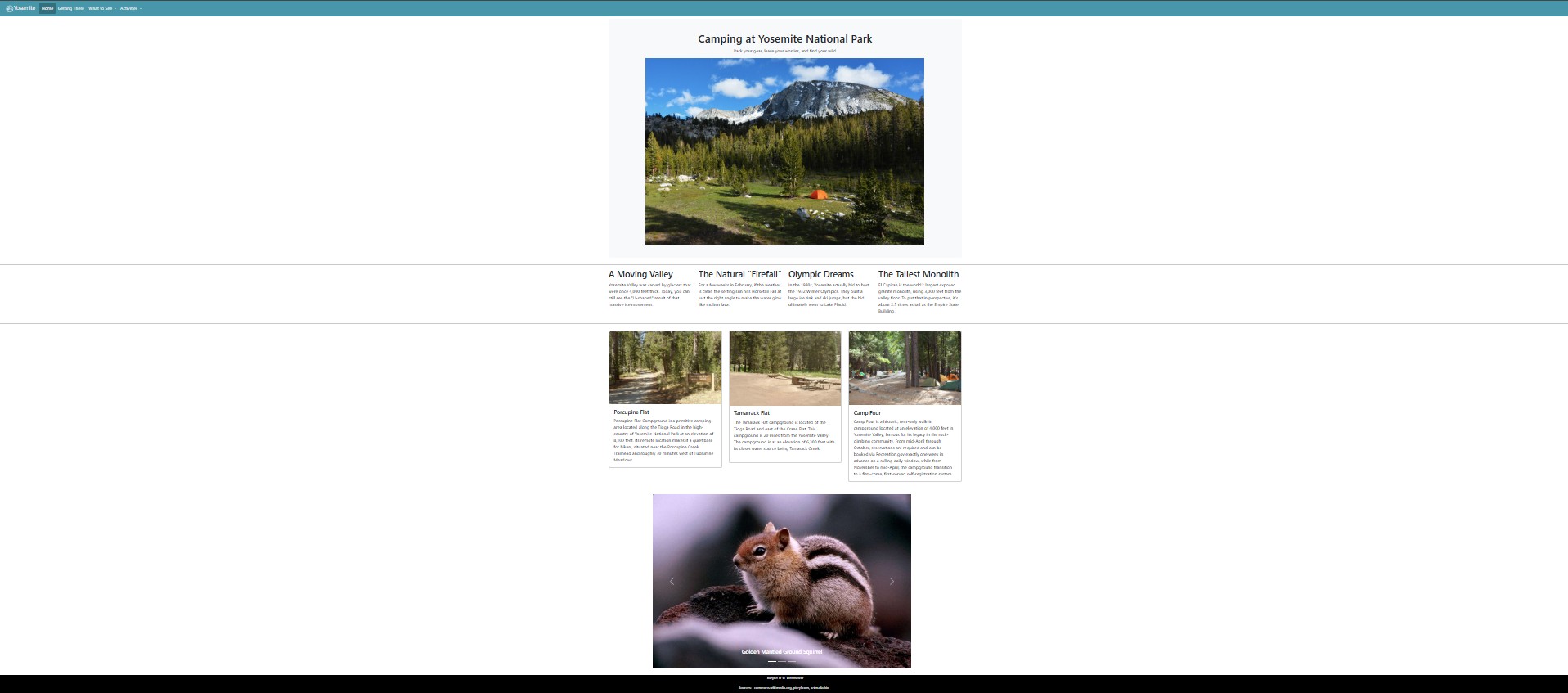
Task: Click the glacier-carved valley paragraph
Action: point(649,295)
